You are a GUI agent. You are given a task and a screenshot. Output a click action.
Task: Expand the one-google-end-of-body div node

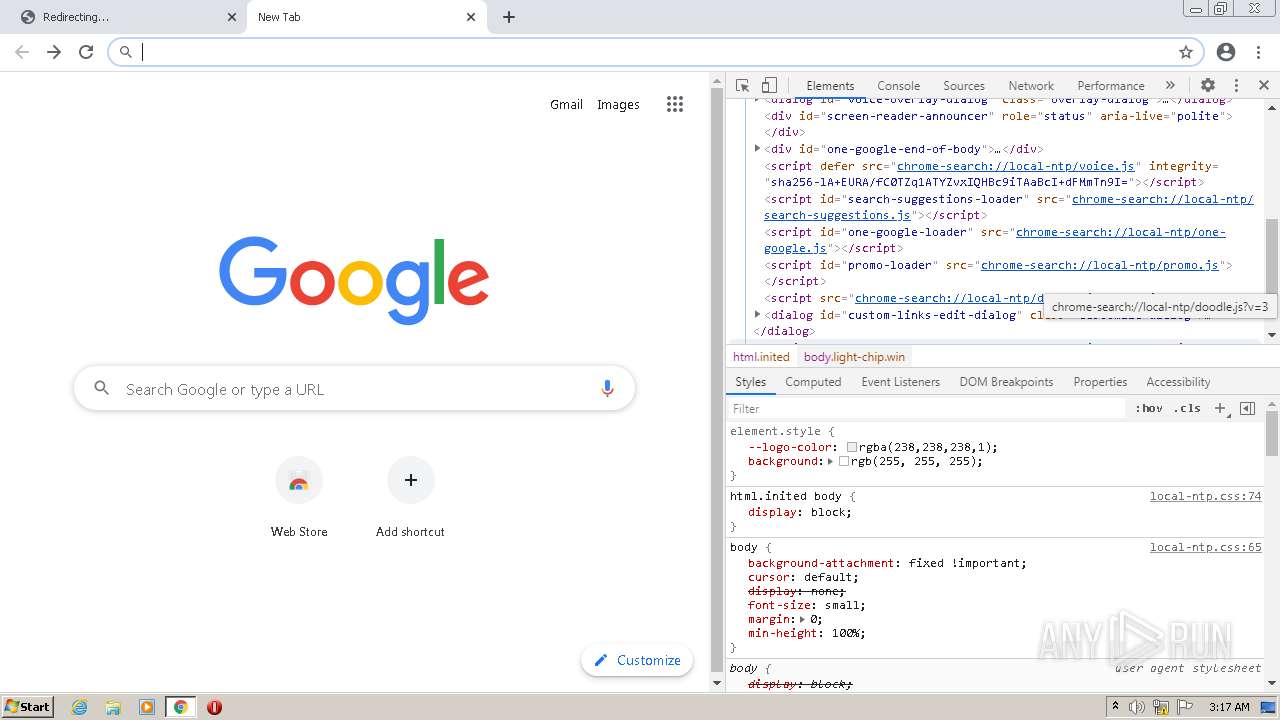point(757,149)
